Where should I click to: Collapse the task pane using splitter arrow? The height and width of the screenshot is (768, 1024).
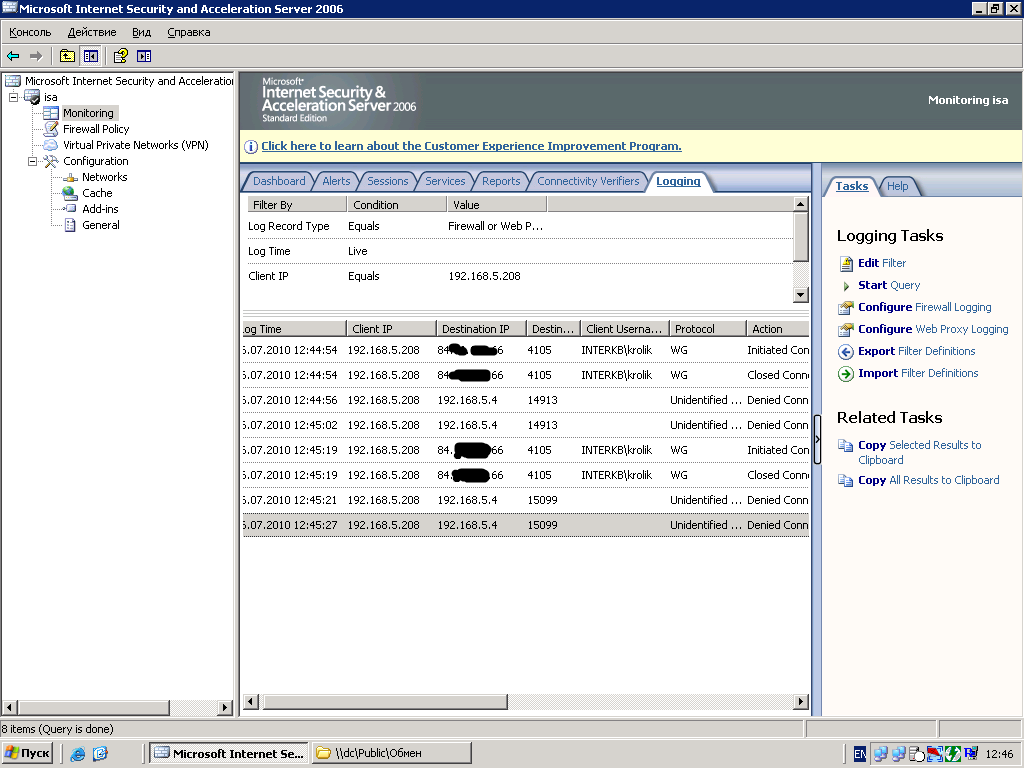(x=817, y=439)
